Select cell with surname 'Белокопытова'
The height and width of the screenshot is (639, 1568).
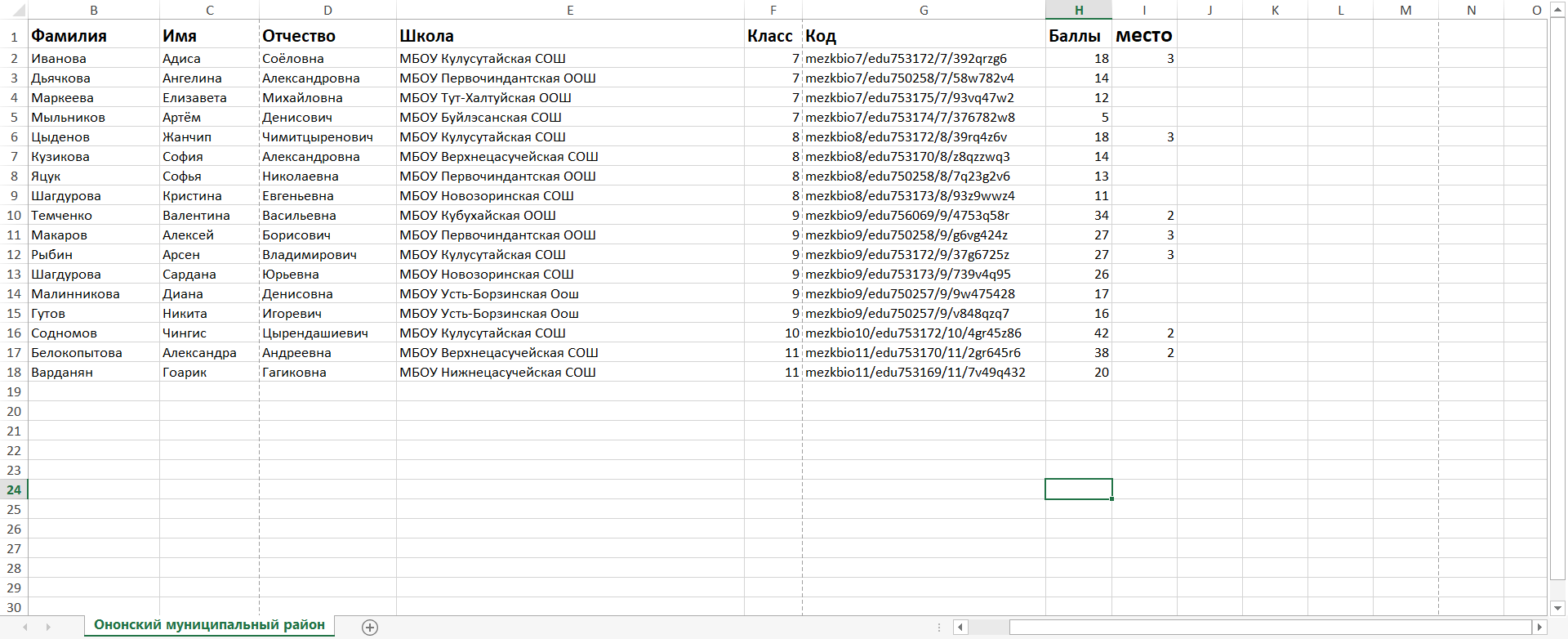click(x=94, y=352)
